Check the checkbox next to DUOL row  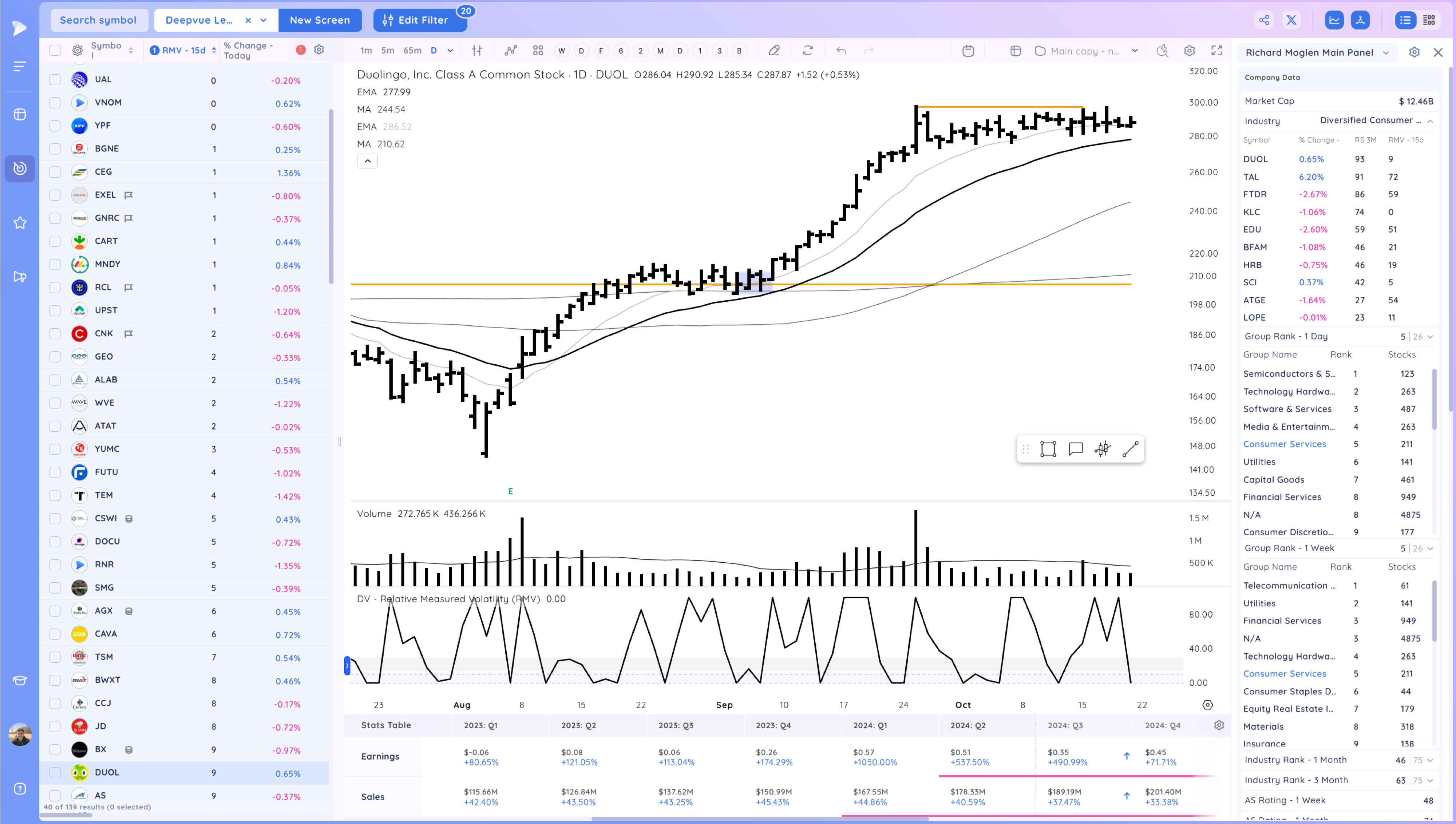pyautogui.click(x=55, y=772)
